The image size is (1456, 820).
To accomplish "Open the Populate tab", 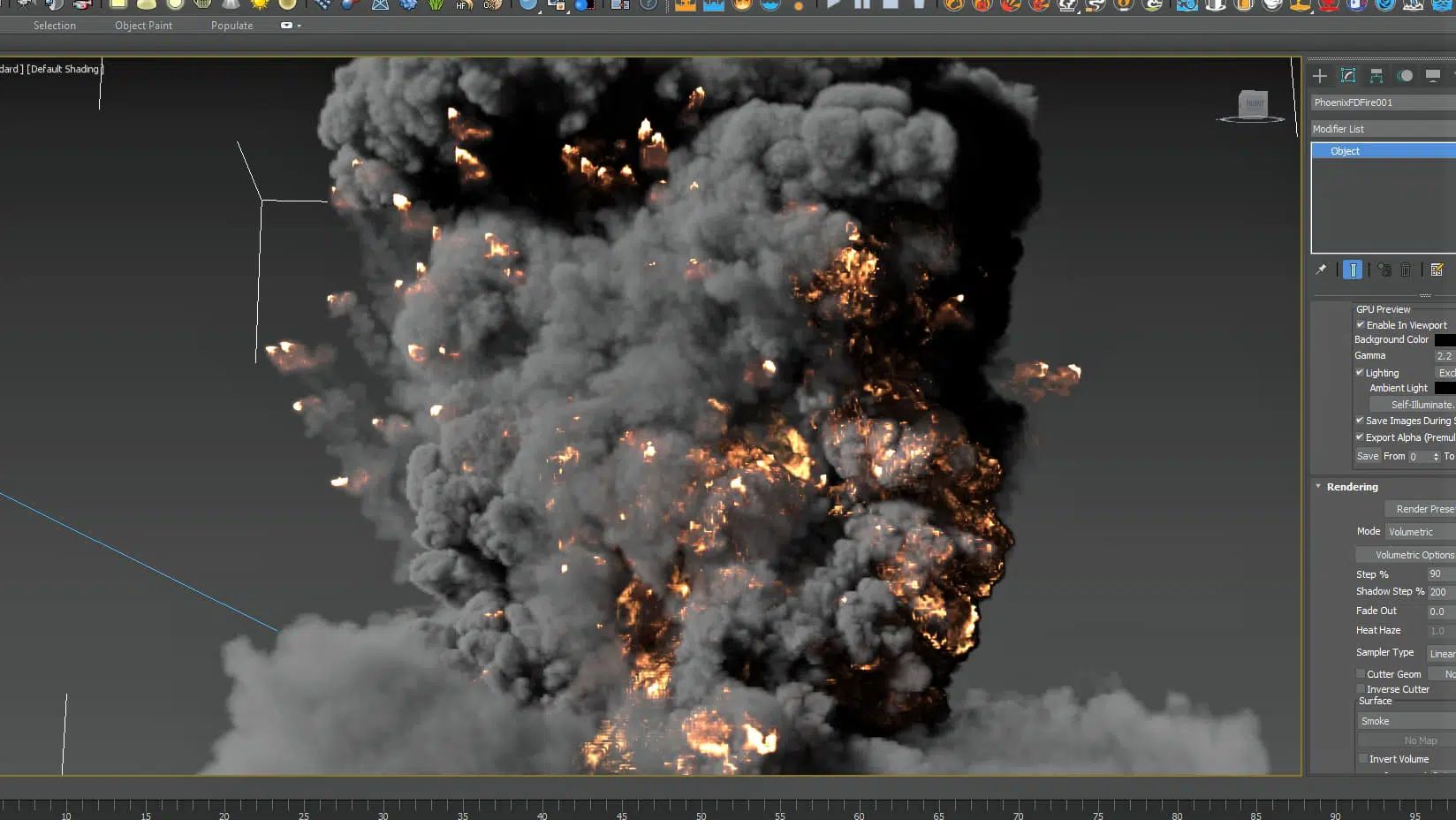I will pos(231,26).
